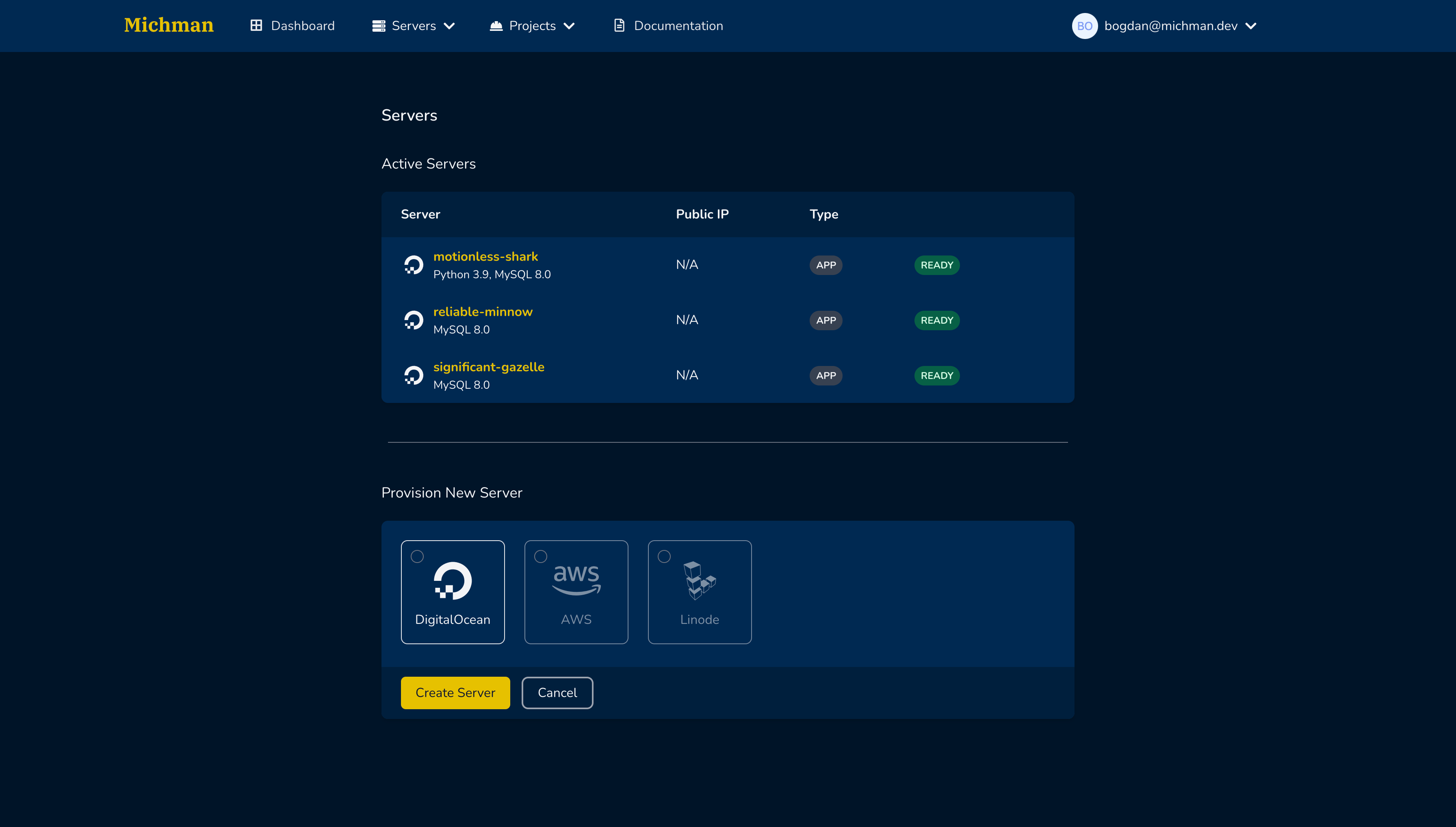Click DigitalOcean icon beside motionless-shark
The image size is (1456, 827).
tap(414, 265)
